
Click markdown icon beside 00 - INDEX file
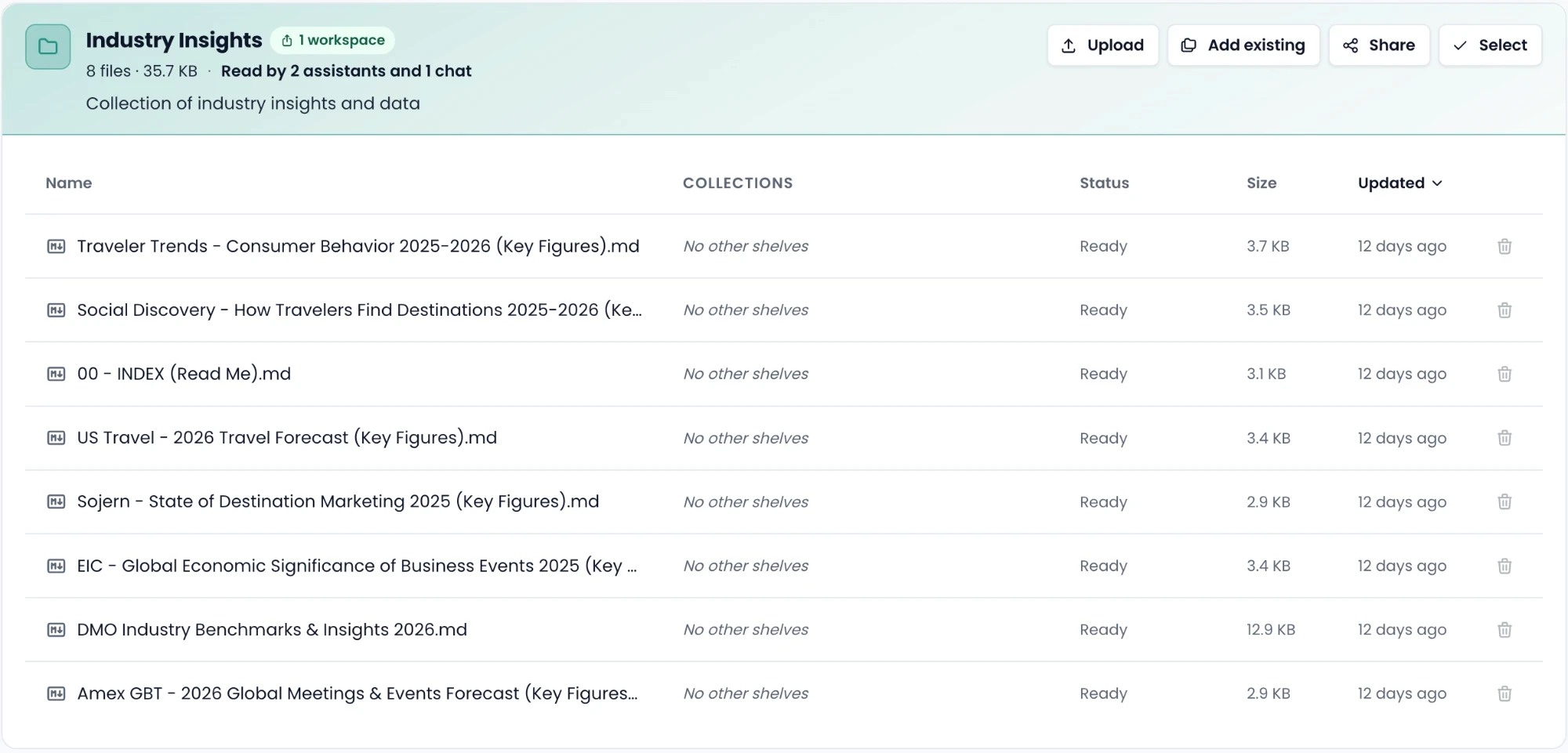[56, 374]
